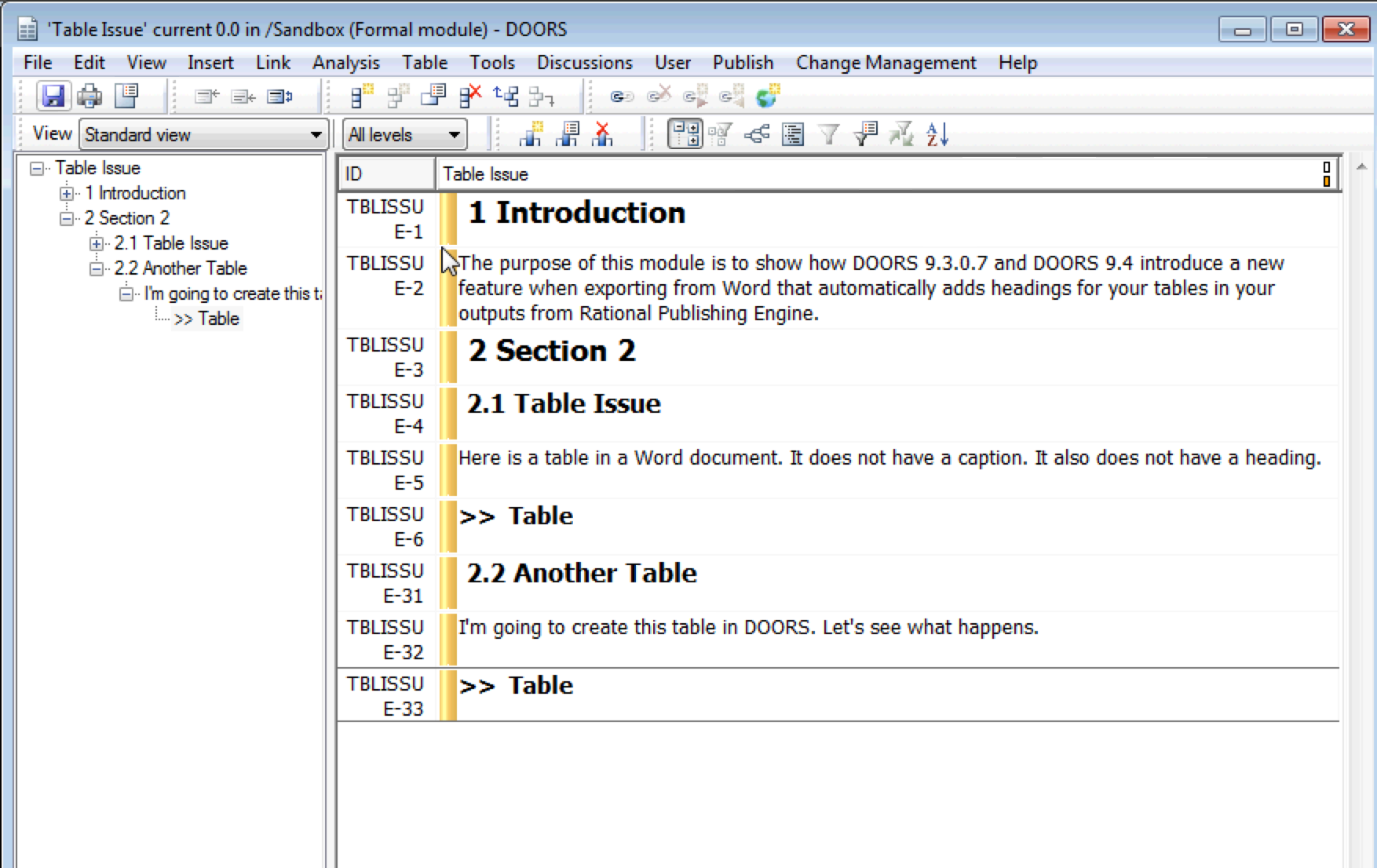This screenshot has width=1377, height=868.
Task: Select "1 Introduction" tree label
Action: [135, 193]
